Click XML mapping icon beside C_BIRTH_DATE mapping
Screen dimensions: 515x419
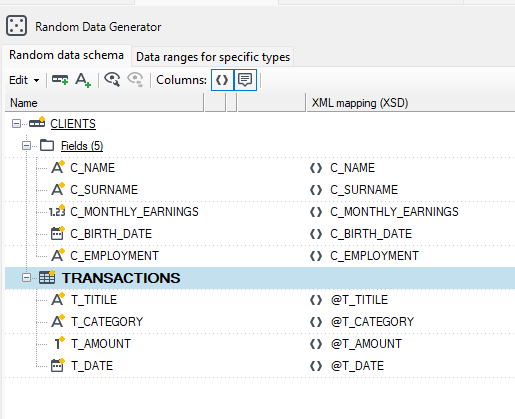pos(316,234)
